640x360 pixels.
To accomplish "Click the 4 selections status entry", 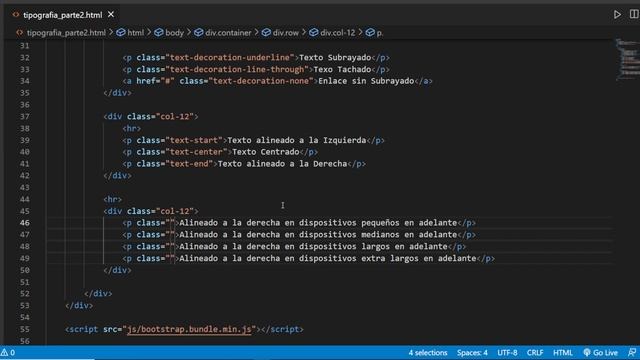I will pyautogui.click(x=428, y=353).
